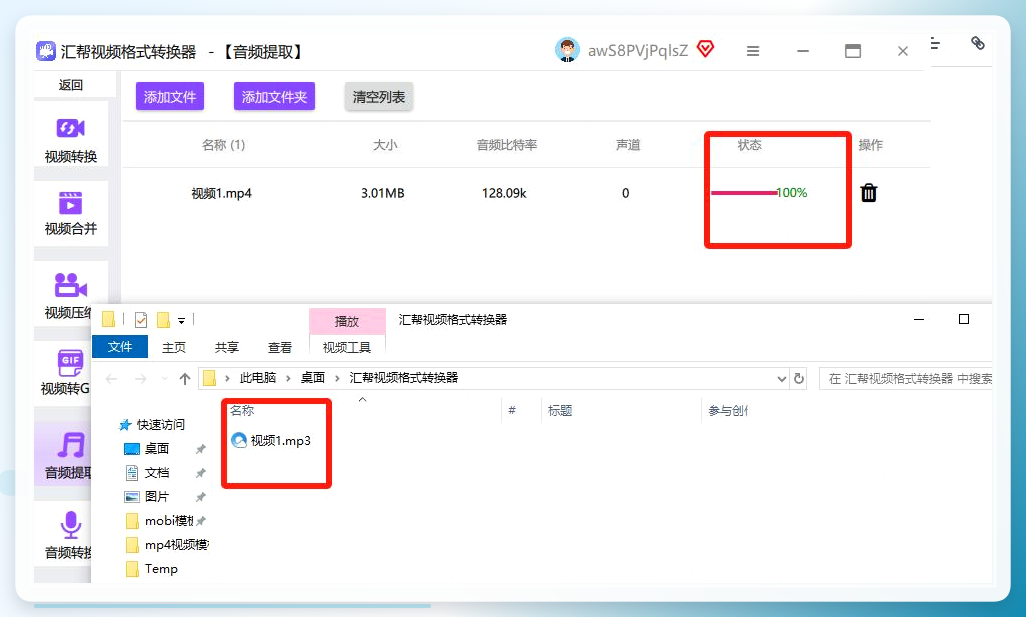The width and height of the screenshot is (1026, 617).
Task: Click the 清空列表 button
Action: click(379, 97)
